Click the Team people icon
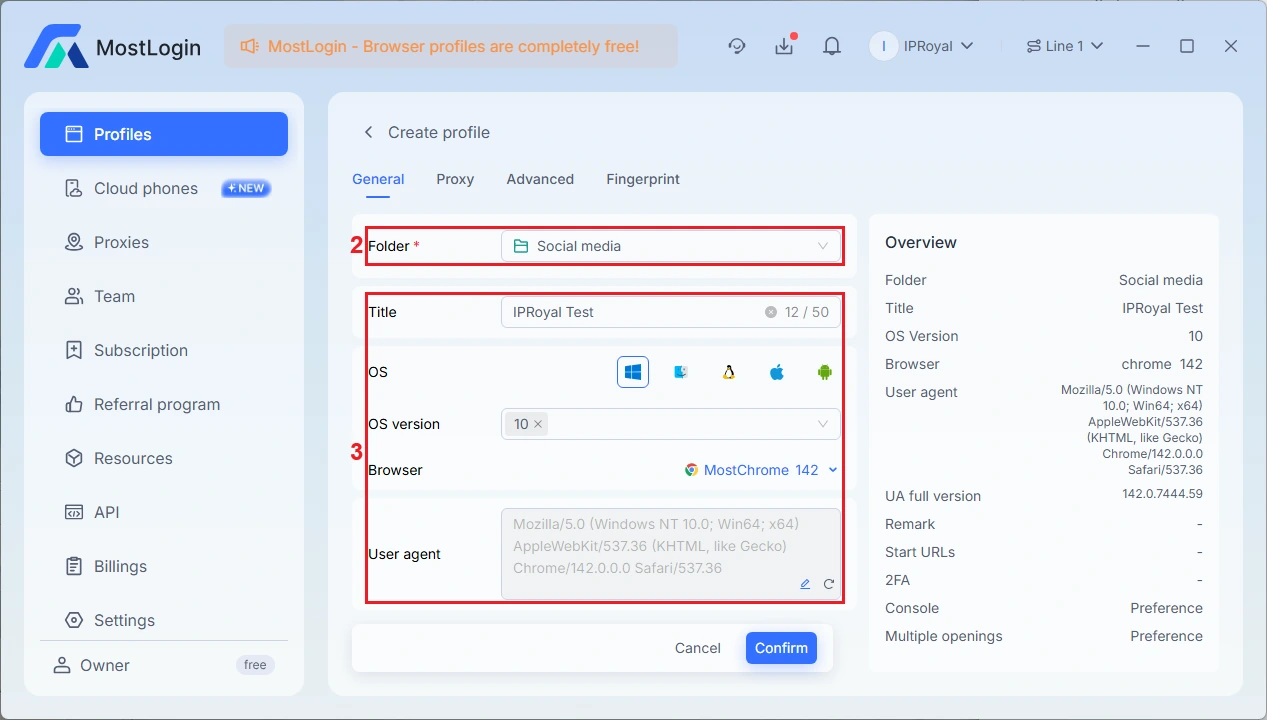1267x720 pixels. coord(73,296)
